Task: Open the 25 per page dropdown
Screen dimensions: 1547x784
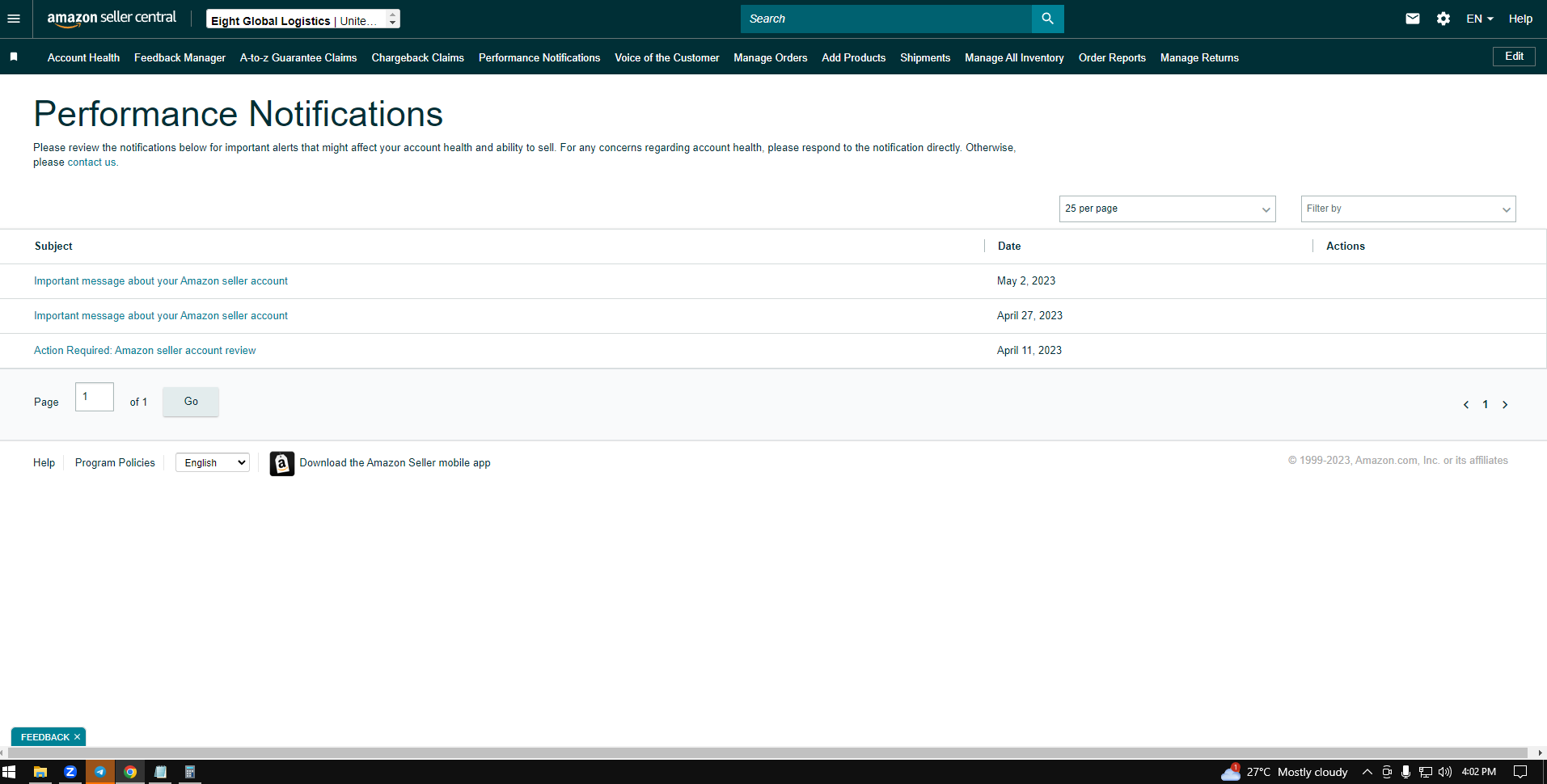Action: pos(1167,209)
